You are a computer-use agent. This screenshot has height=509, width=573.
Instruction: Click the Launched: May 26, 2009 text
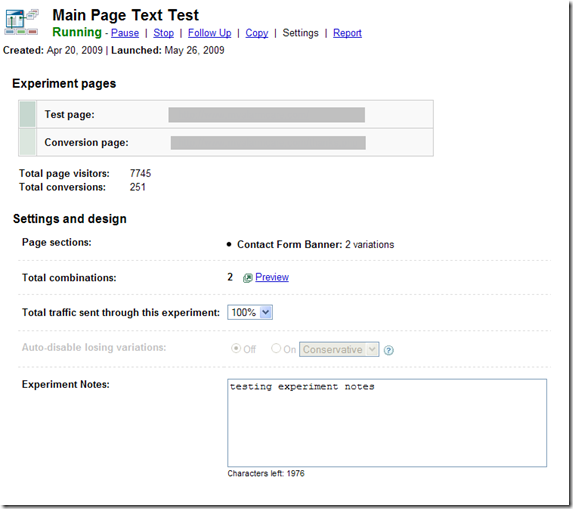pos(168,50)
